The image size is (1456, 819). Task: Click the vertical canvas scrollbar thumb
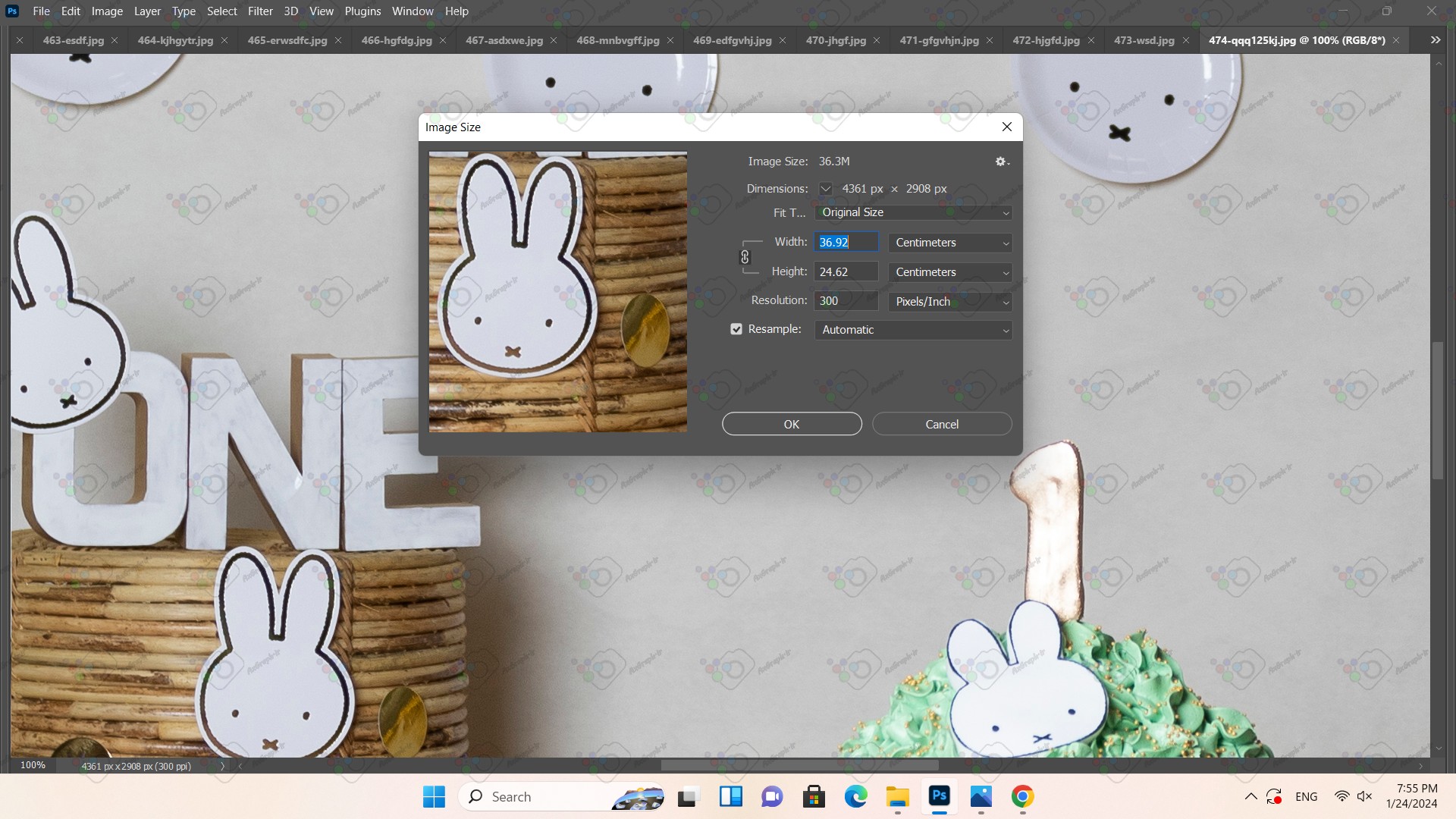pyautogui.click(x=1437, y=410)
